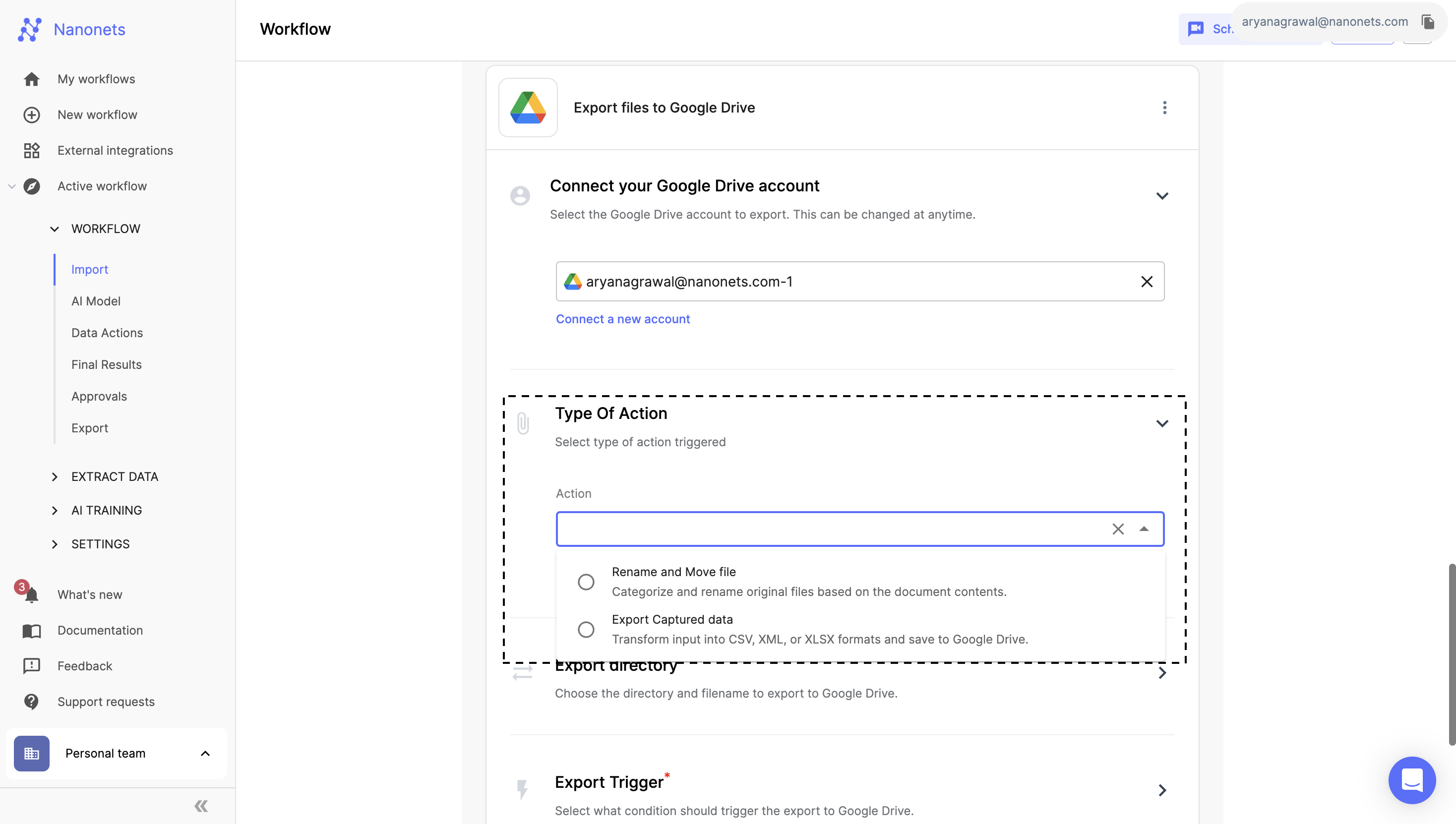Image resolution: width=1456 pixels, height=824 pixels.
Task: Expand the AI TRAINING section
Action: tap(55, 511)
